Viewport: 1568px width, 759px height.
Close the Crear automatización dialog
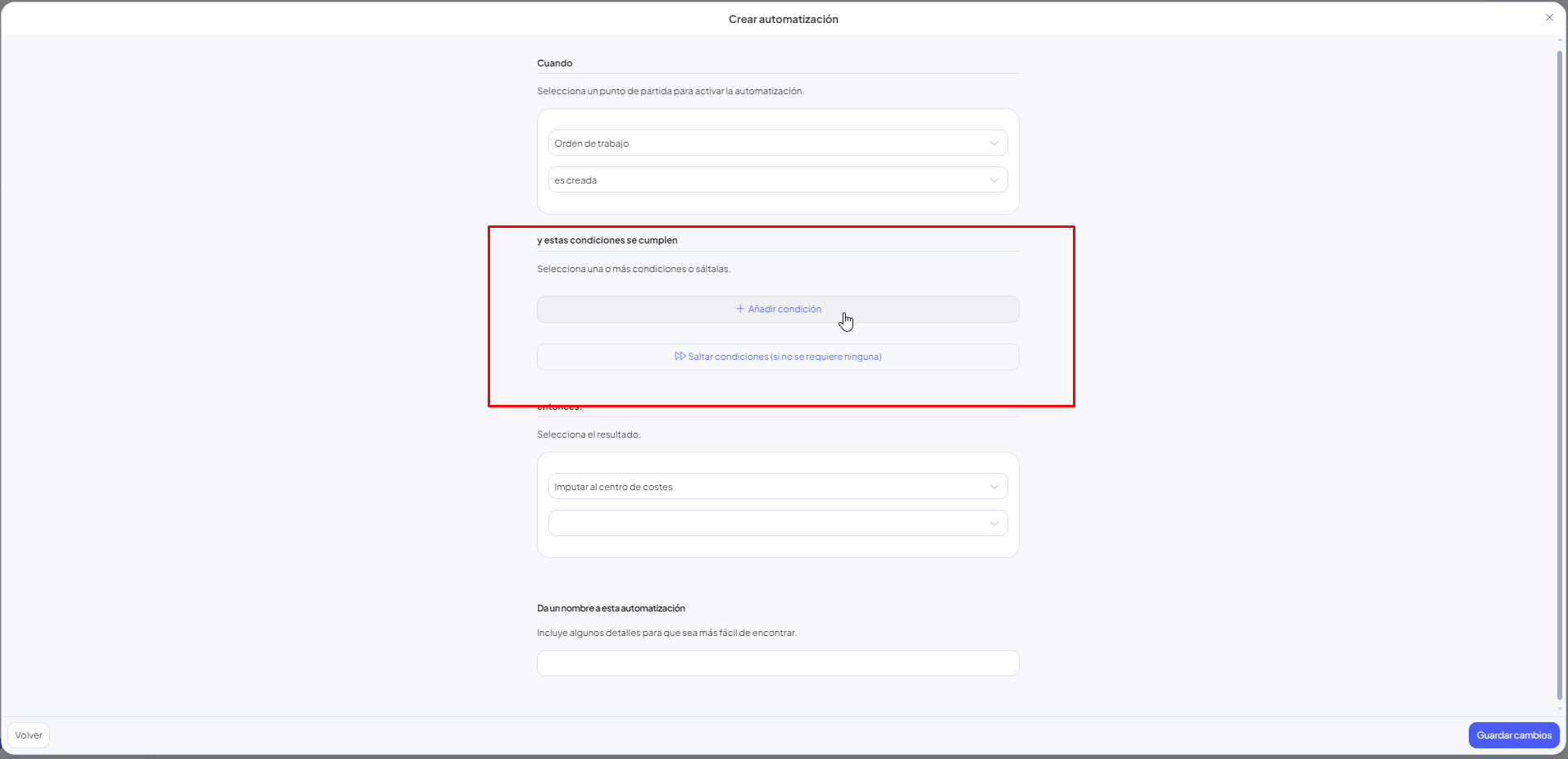click(x=1549, y=17)
